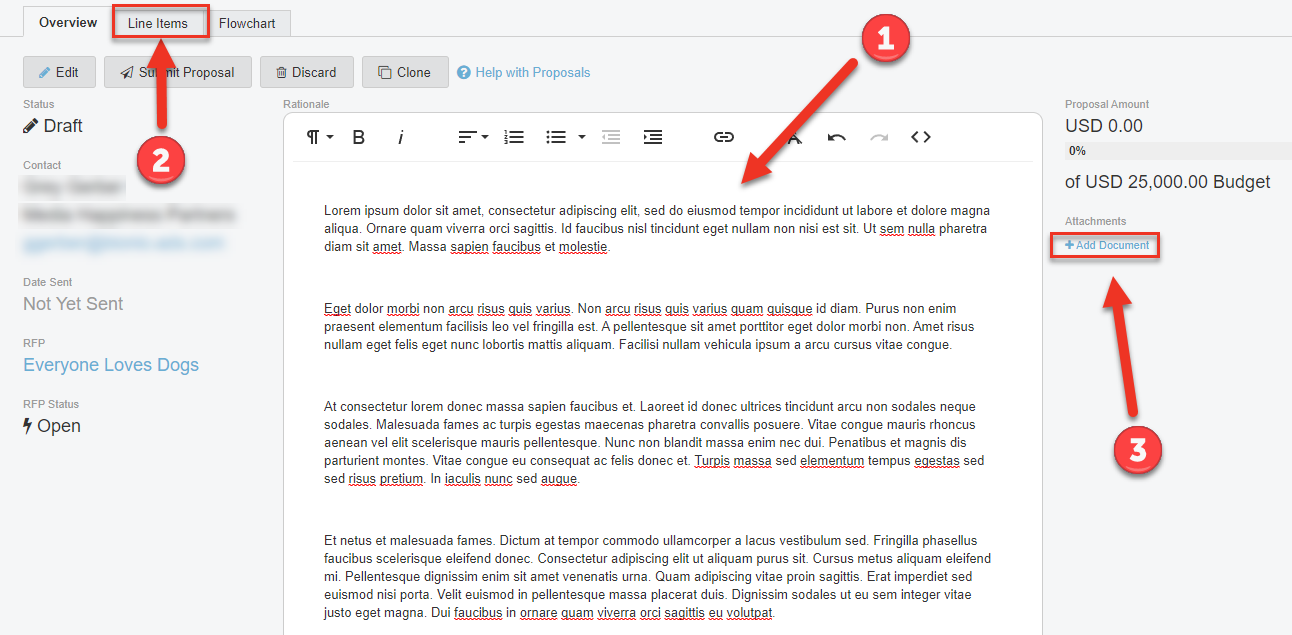The image size is (1292, 635).
Task: Decrease indent of the paragraph
Action: click(x=611, y=138)
